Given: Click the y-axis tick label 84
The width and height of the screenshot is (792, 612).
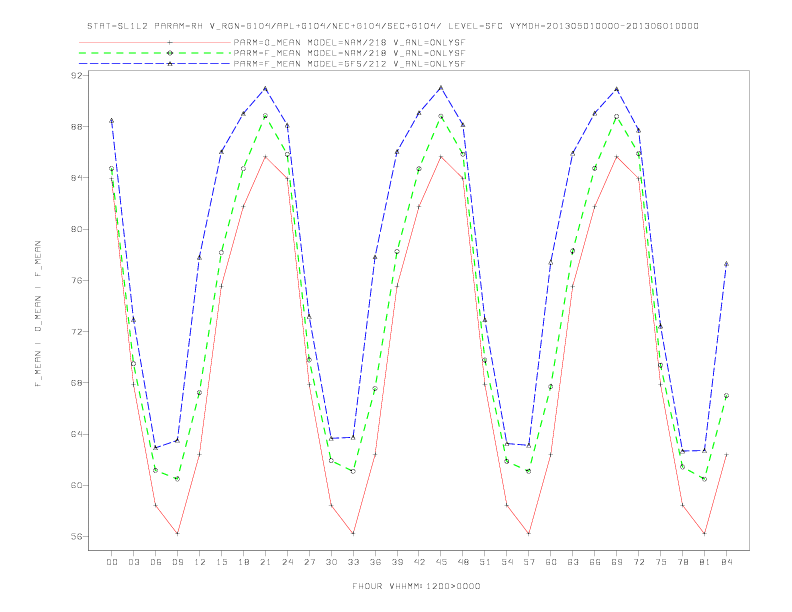Looking at the screenshot, I should click(x=79, y=178).
